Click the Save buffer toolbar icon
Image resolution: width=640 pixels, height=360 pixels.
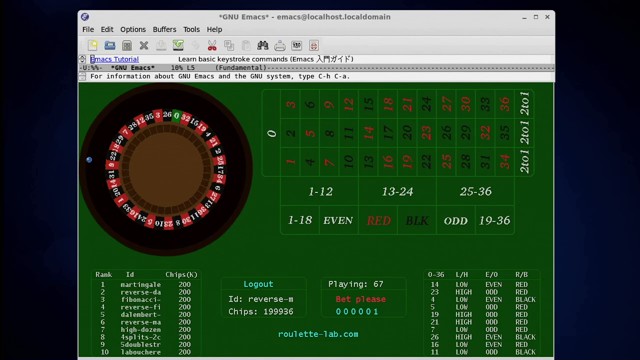pyautogui.click(x=161, y=45)
